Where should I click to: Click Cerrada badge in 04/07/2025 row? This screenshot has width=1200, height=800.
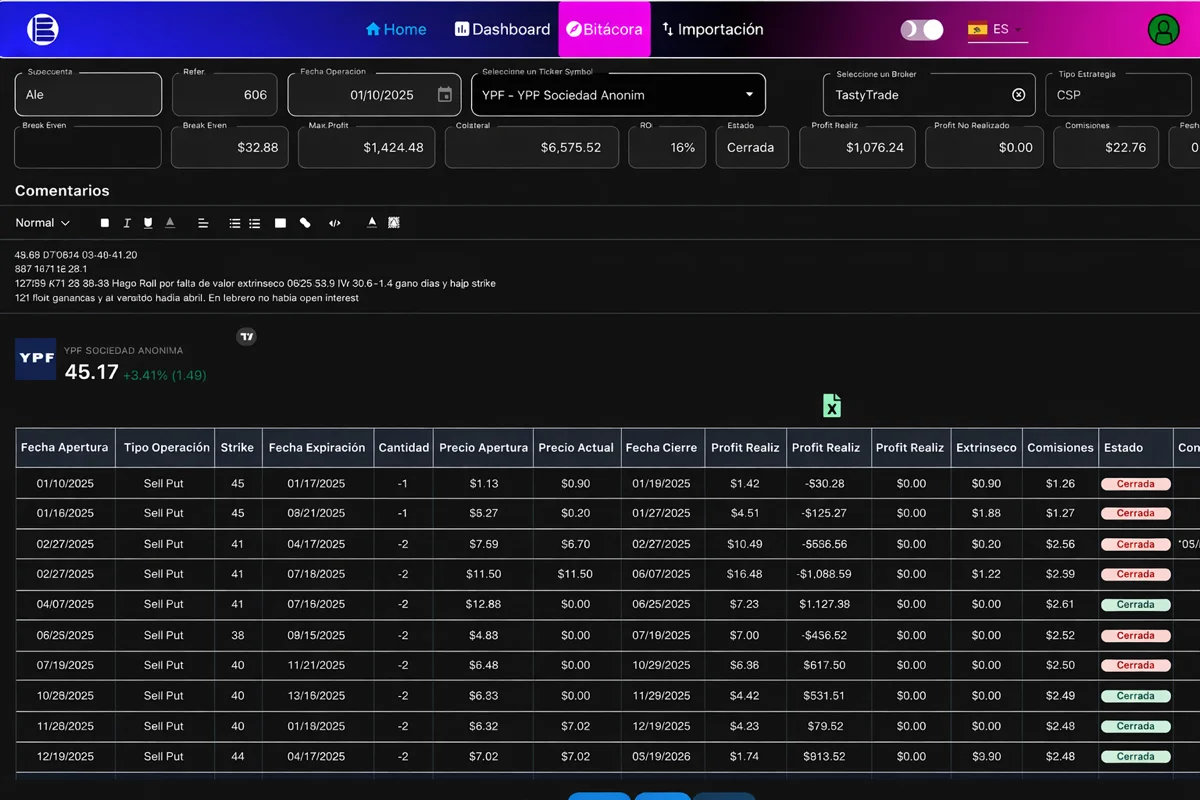tap(1136, 605)
